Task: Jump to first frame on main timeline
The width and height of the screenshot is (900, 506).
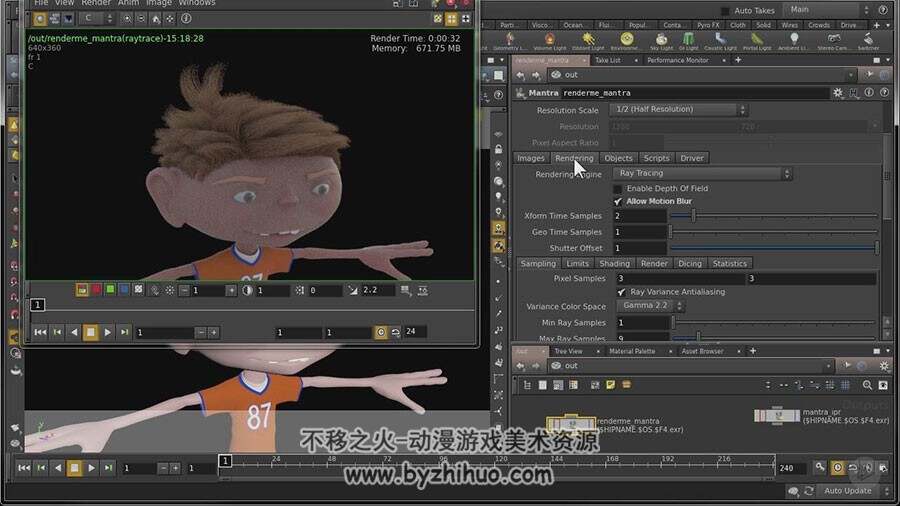Action: point(24,468)
